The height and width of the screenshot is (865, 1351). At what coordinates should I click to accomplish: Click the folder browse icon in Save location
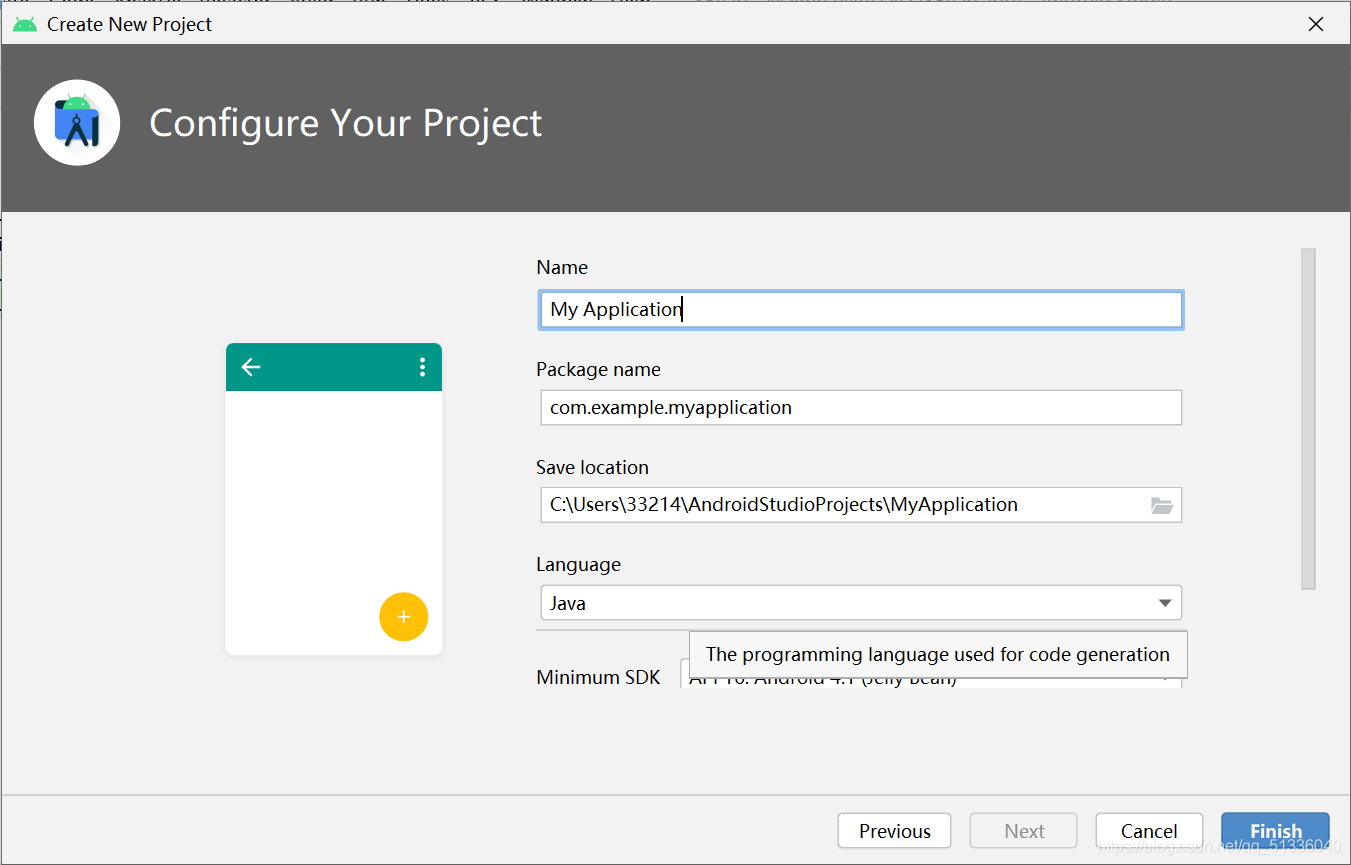click(x=1161, y=505)
